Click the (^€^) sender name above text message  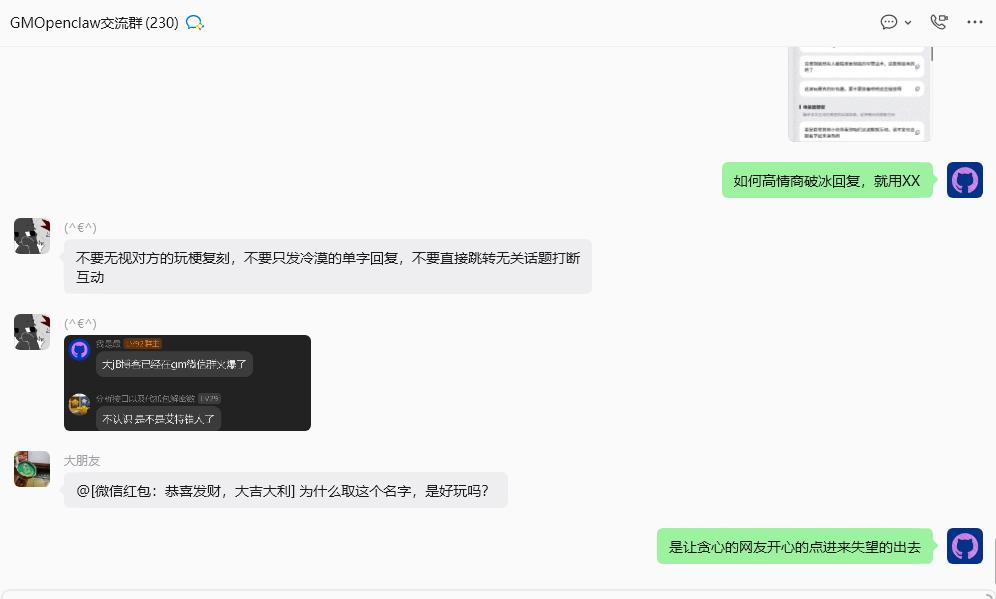tap(81, 227)
